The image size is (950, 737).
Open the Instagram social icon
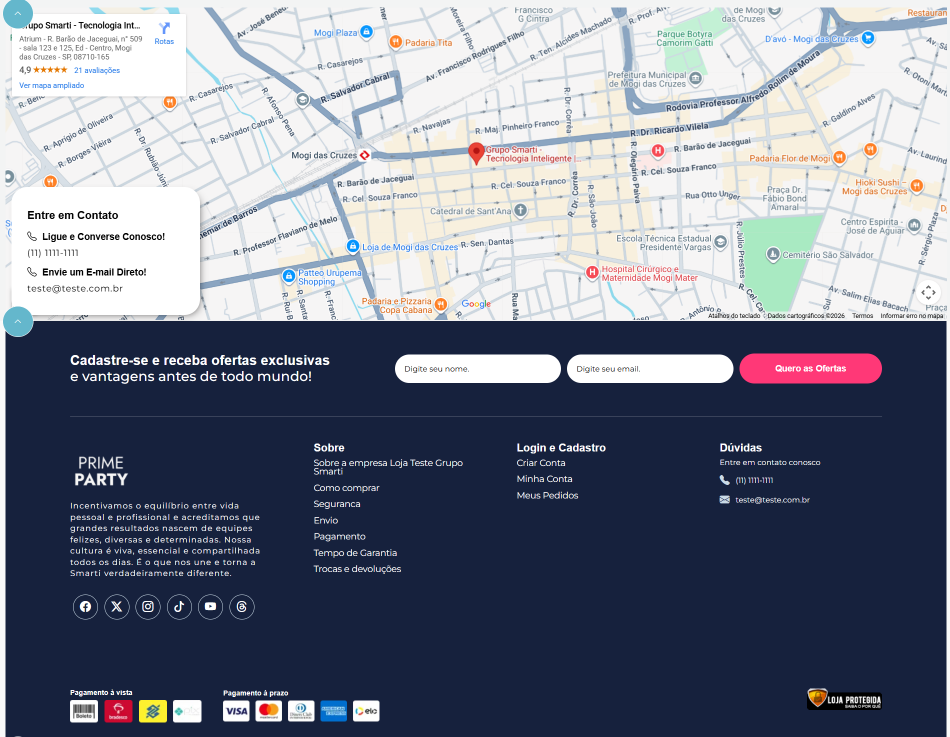tap(148, 607)
